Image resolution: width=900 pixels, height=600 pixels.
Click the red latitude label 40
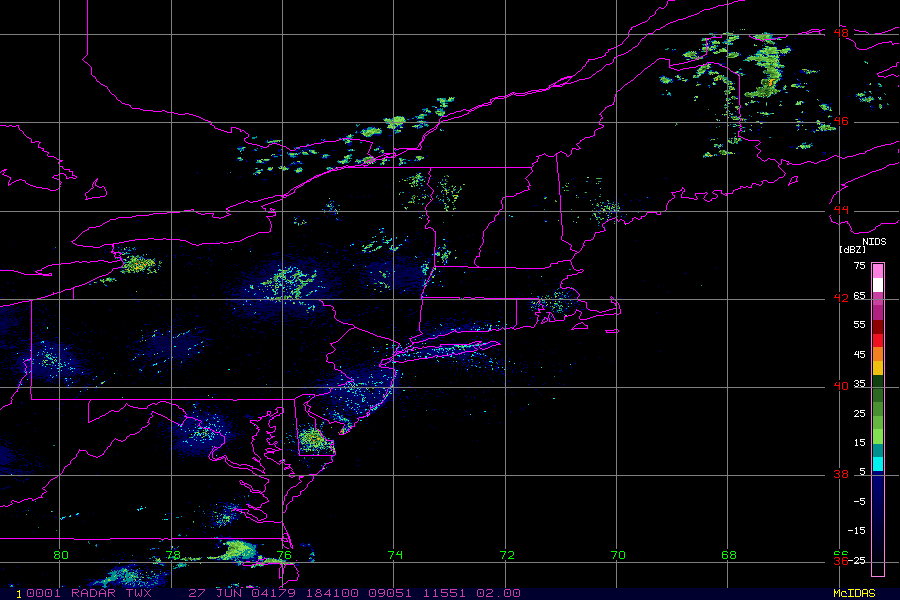(x=841, y=386)
